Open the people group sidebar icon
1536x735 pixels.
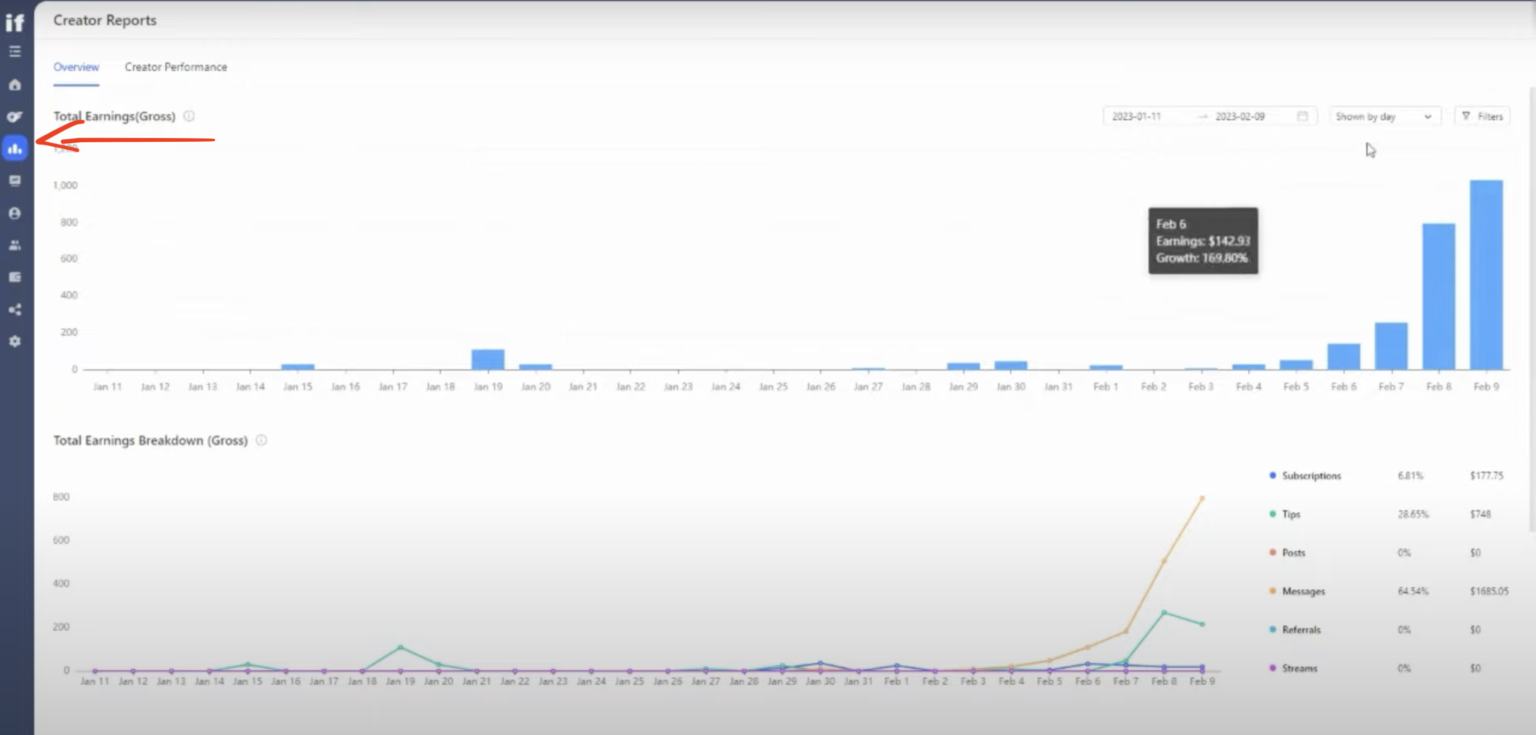pos(15,245)
